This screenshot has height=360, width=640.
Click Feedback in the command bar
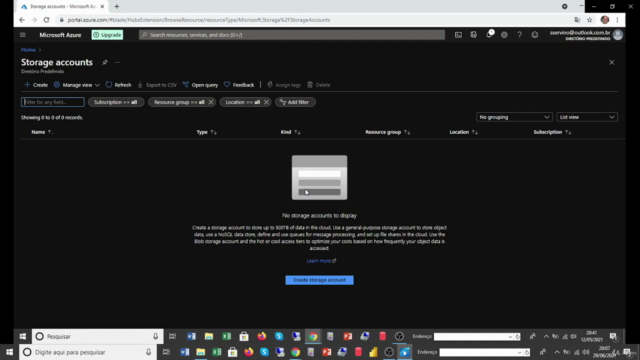(239, 85)
